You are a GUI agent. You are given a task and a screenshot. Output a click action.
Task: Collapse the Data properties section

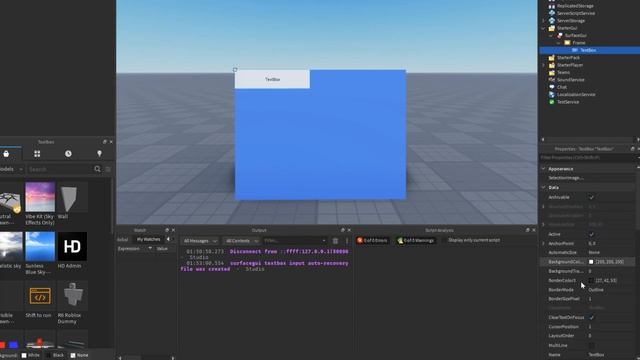[x=543, y=187]
